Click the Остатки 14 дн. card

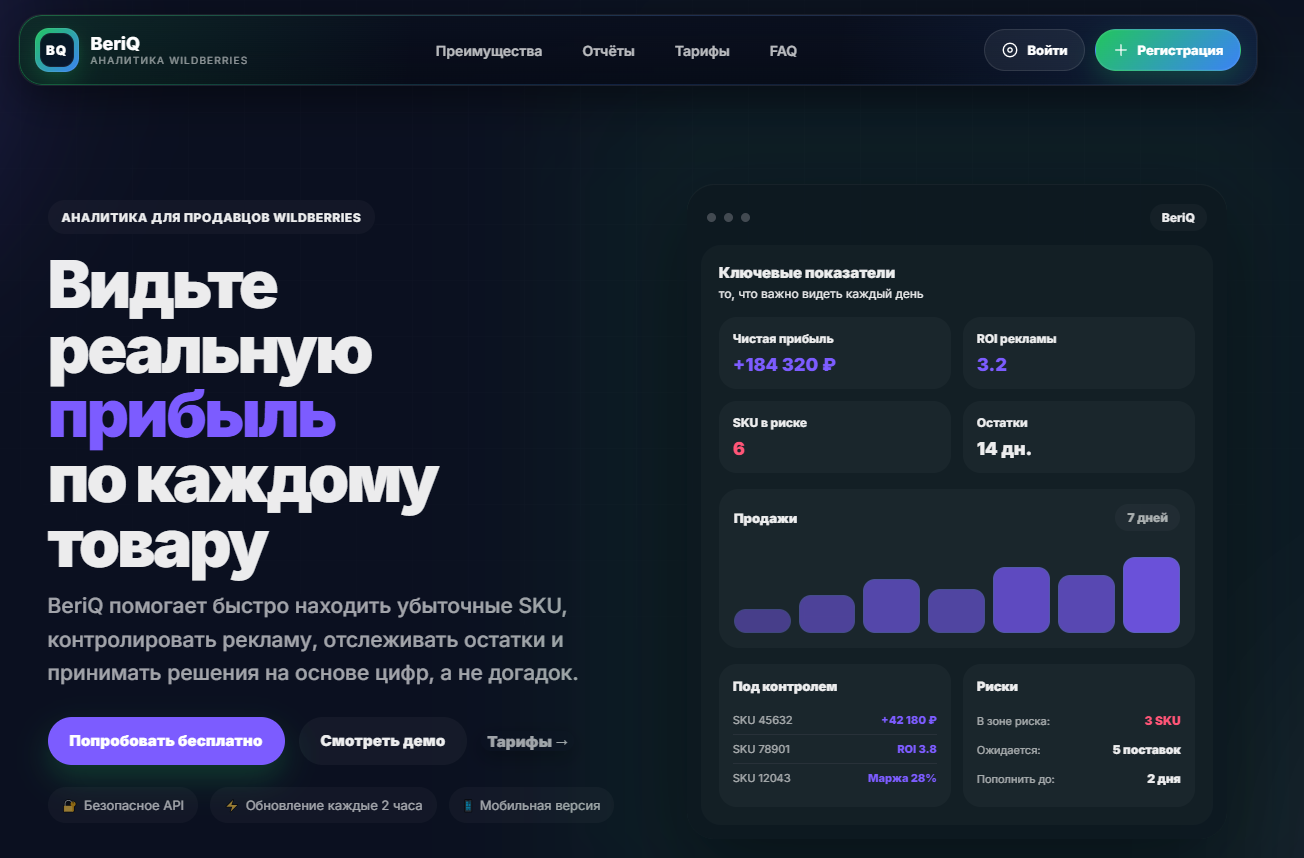pos(1079,437)
